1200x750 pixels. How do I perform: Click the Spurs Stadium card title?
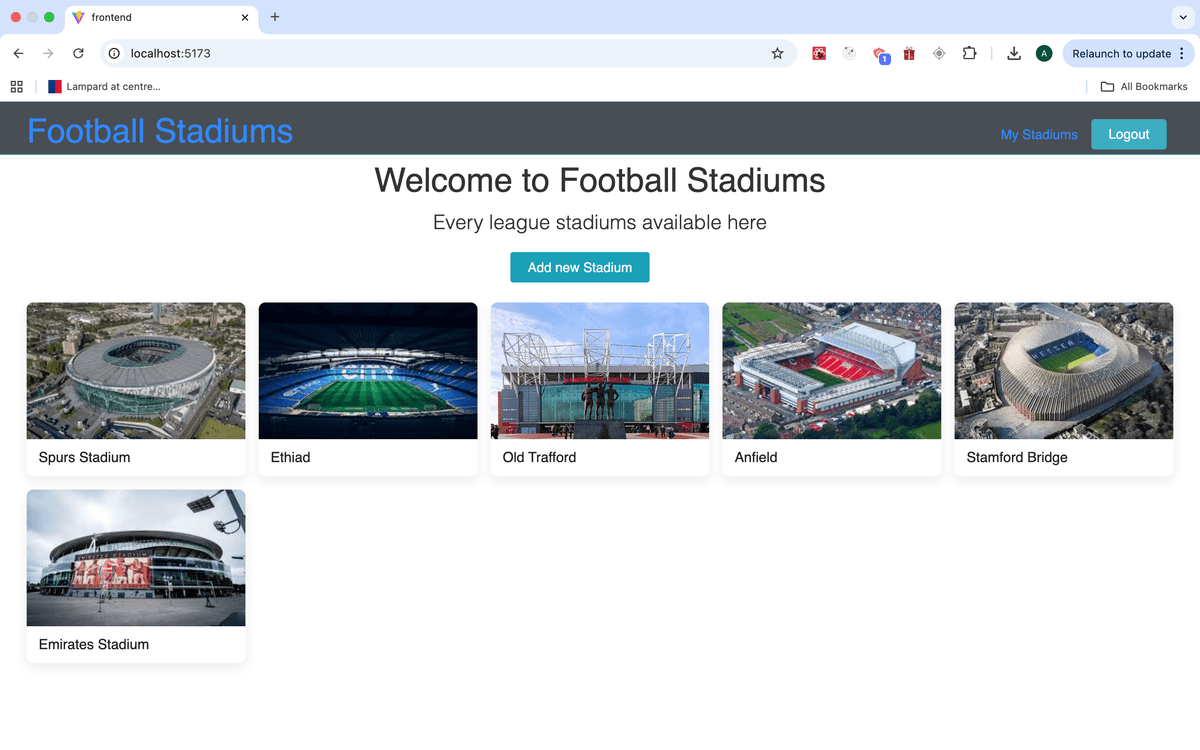point(84,457)
